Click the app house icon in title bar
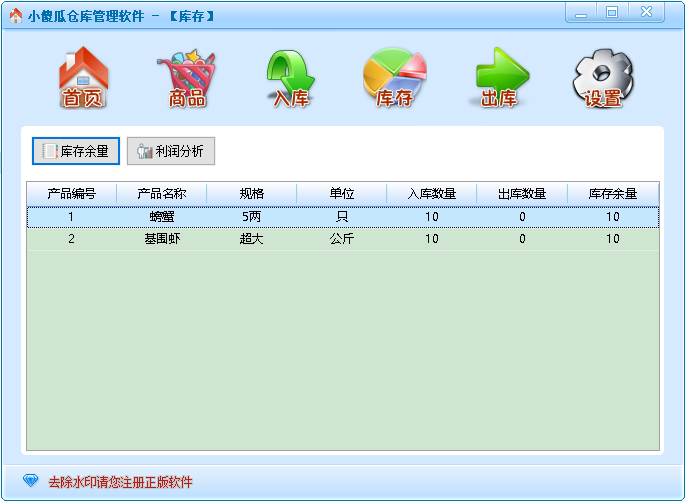 click(15, 16)
